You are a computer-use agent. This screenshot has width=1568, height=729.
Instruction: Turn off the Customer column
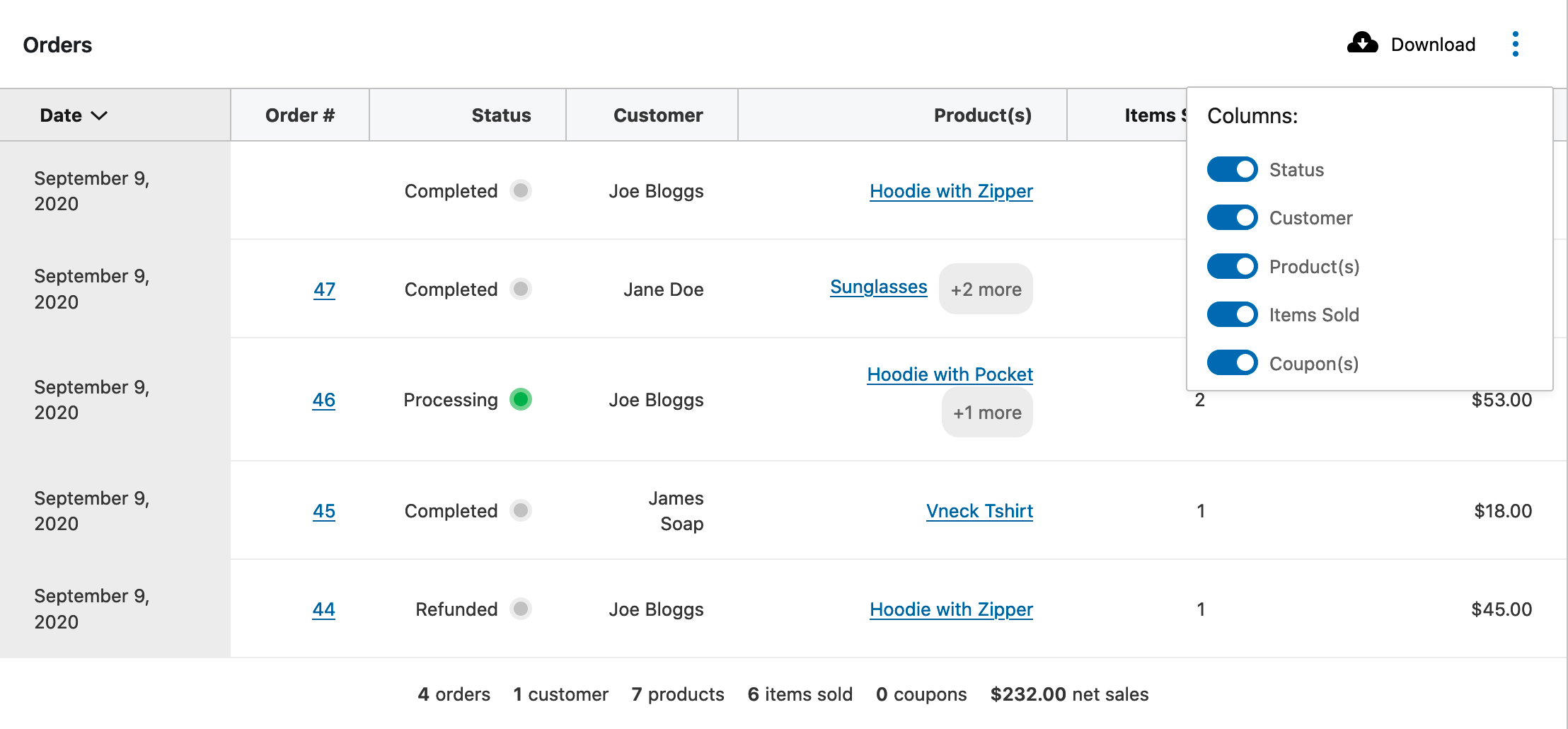tap(1232, 217)
